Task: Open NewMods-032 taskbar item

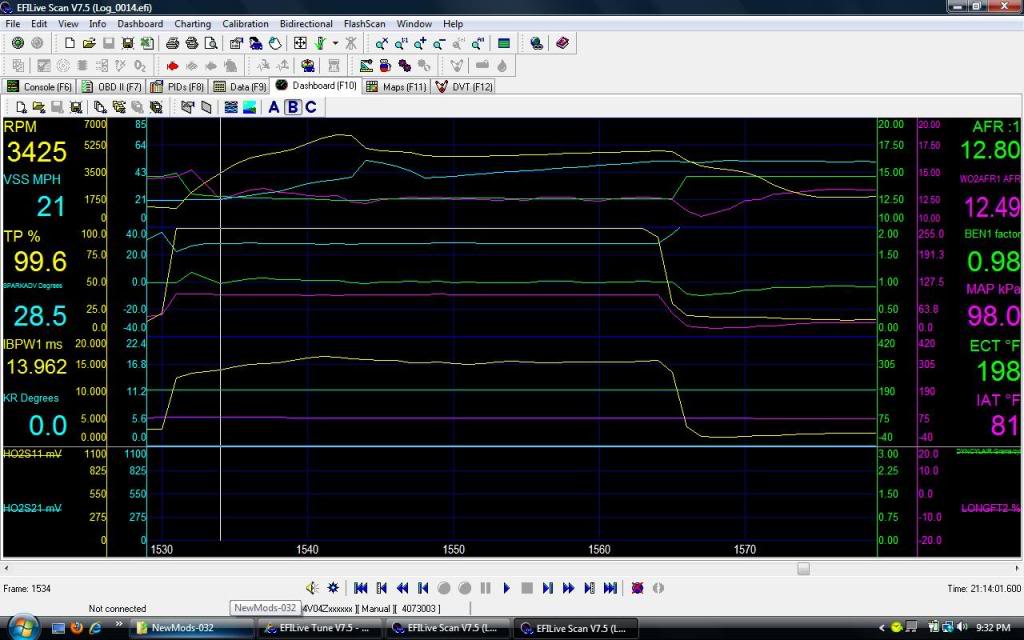Action: tap(191, 628)
